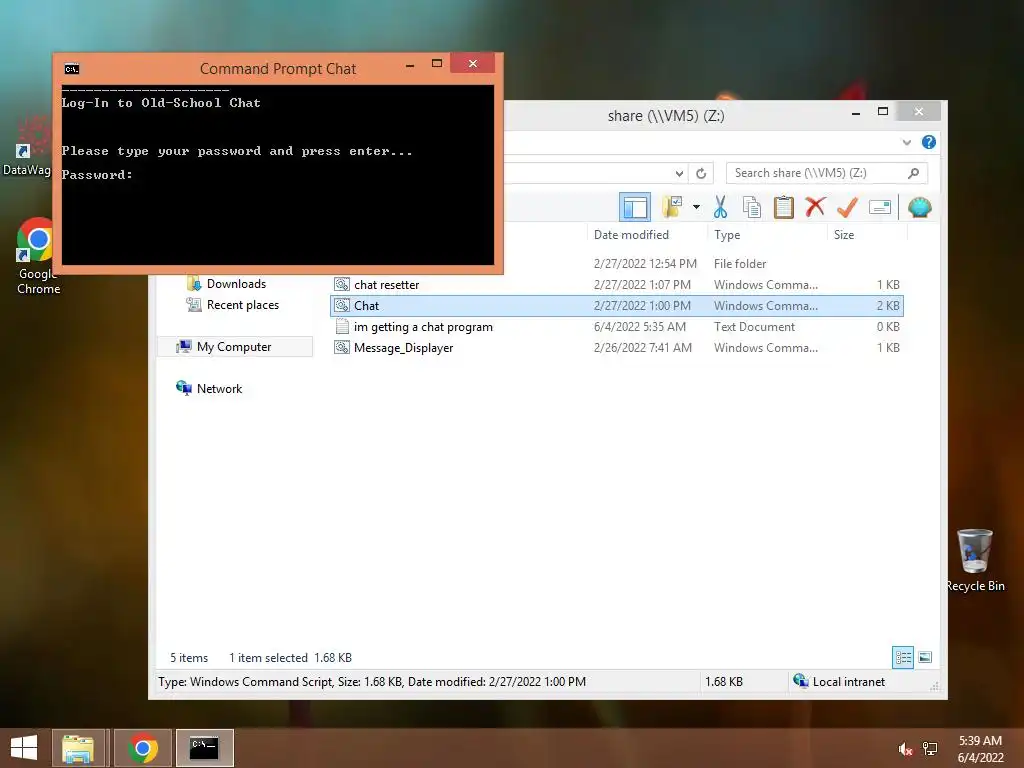Click the chat resetter file icon
This screenshot has width=1024, height=768.
pos(342,284)
